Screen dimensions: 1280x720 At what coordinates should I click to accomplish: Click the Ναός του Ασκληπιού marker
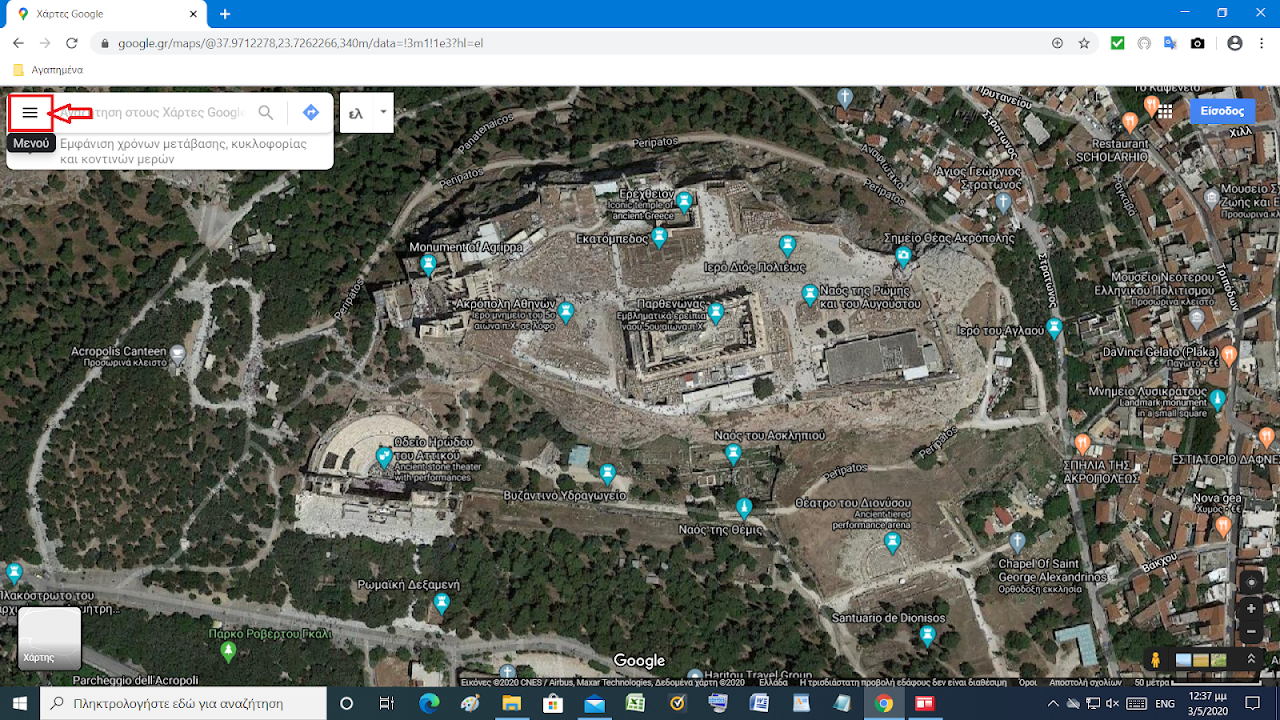coord(733,454)
